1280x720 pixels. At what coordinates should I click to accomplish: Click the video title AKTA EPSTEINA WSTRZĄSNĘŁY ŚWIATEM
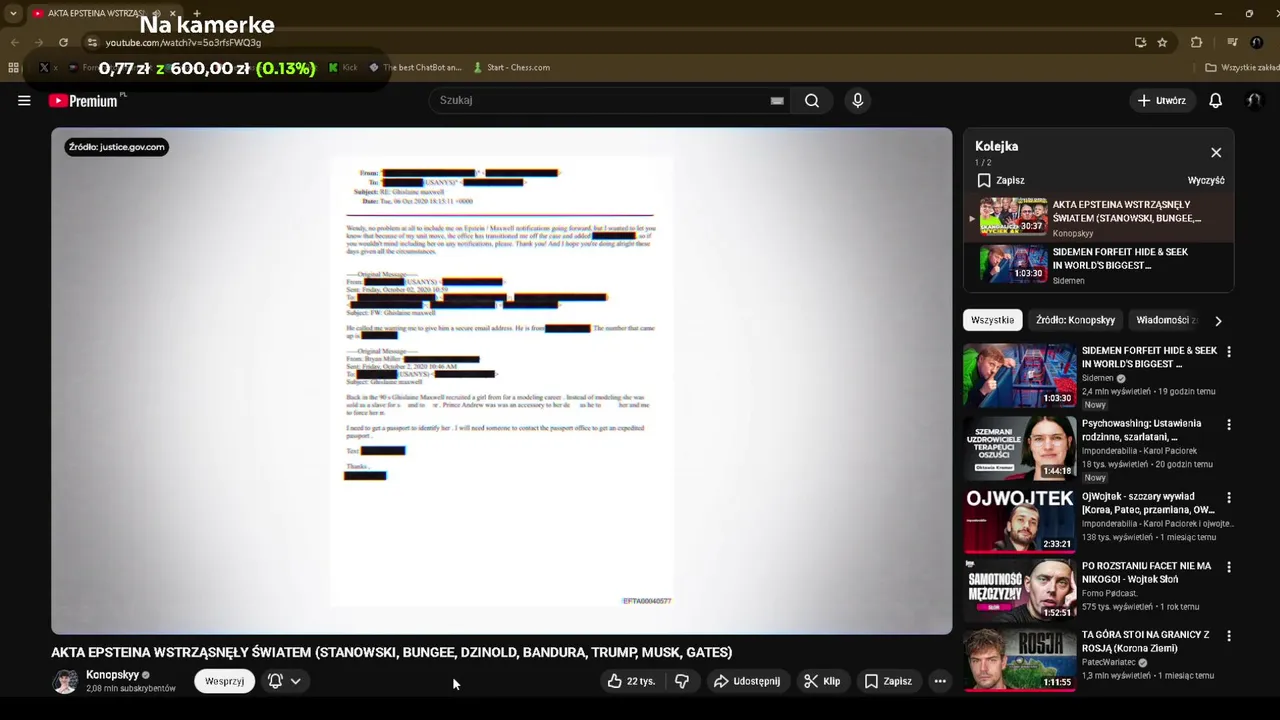(x=392, y=652)
